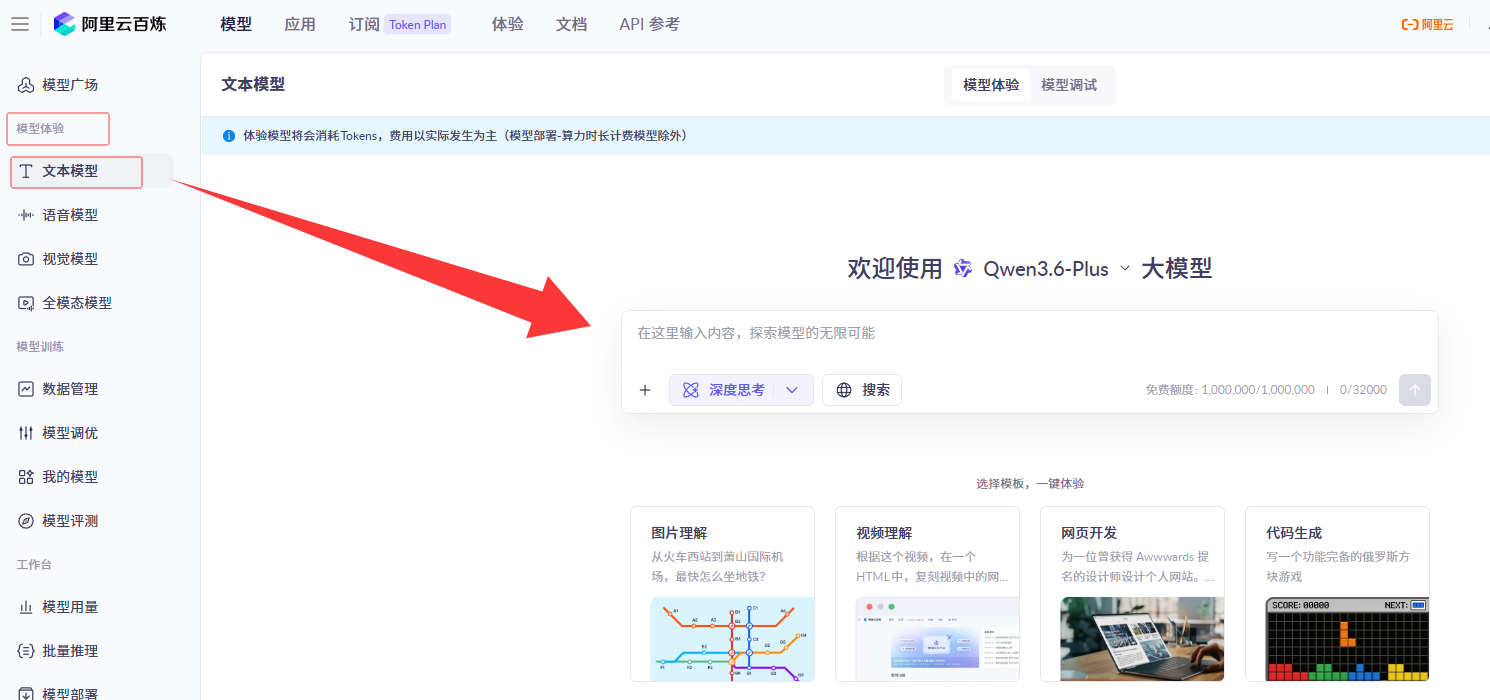Click the 模型广场 sidebar icon

click(x=26, y=85)
